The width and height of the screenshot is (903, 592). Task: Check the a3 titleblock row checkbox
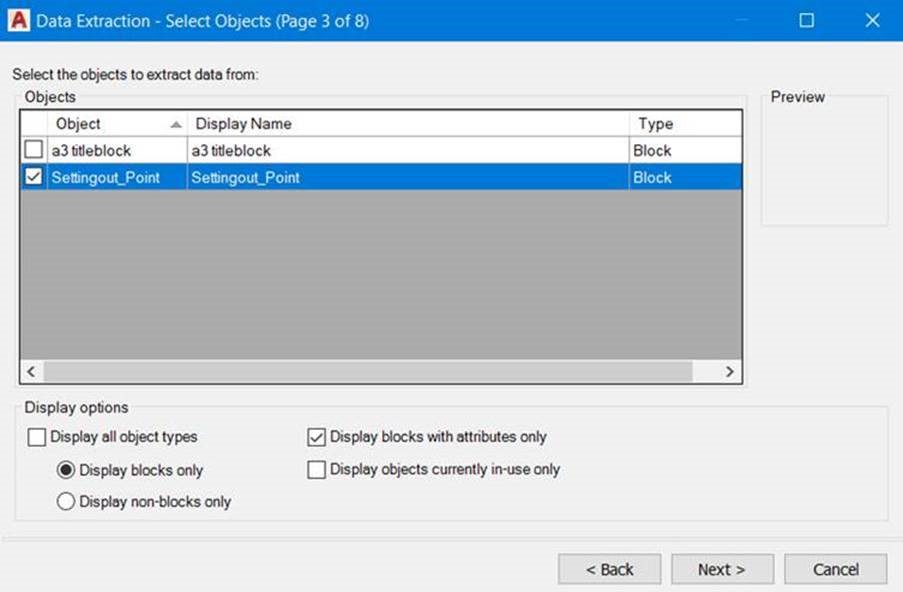tap(33, 150)
